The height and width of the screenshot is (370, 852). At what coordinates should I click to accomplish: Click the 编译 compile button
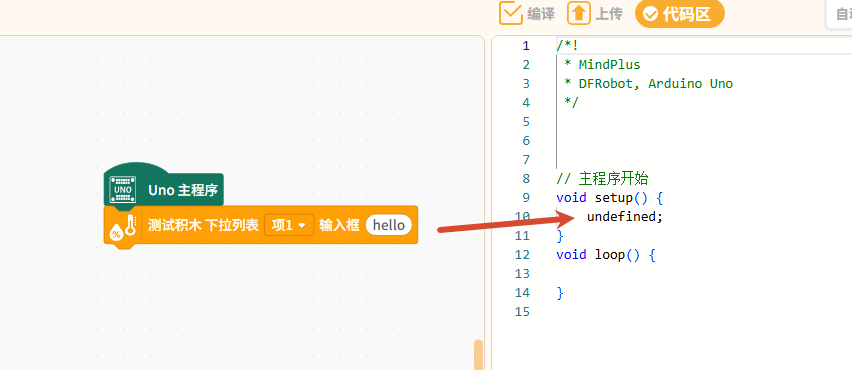click(x=527, y=14)
